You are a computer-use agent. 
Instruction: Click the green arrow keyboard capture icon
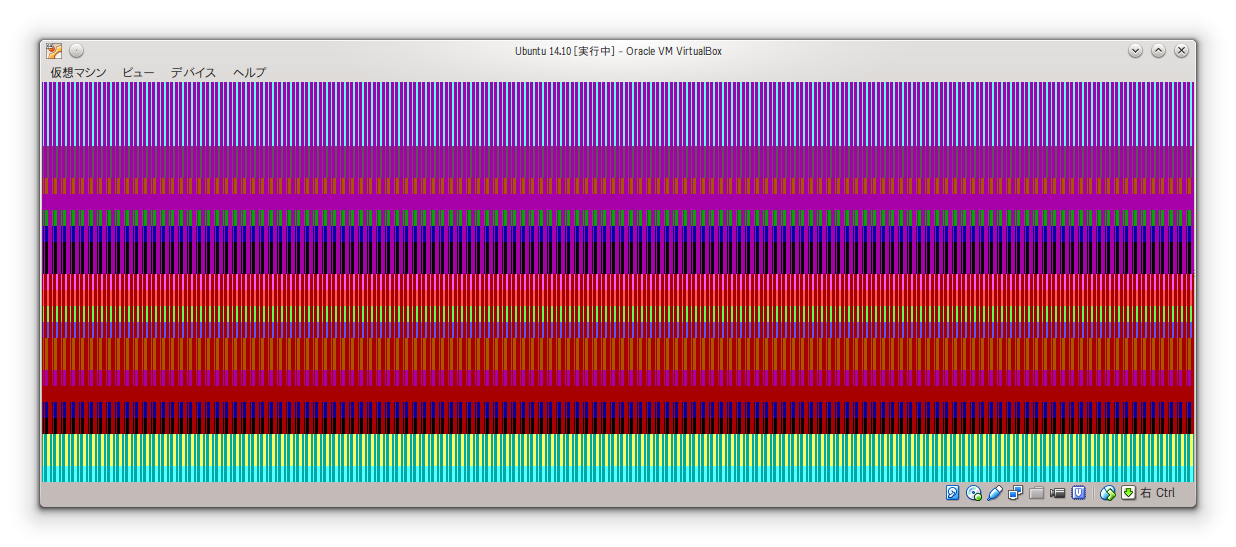click(x=1128, y=493)
